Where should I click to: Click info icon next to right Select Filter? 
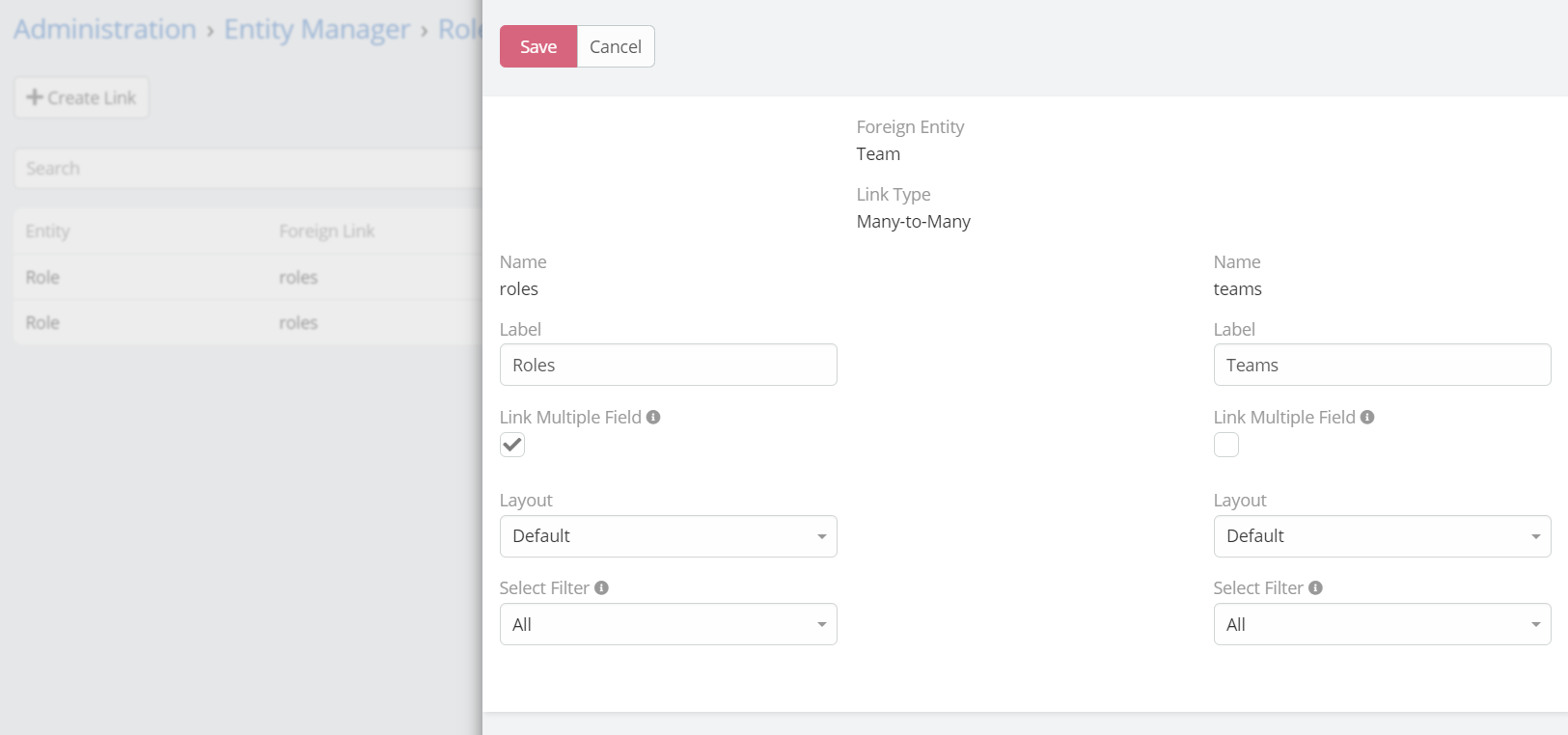pos(1315,588)
